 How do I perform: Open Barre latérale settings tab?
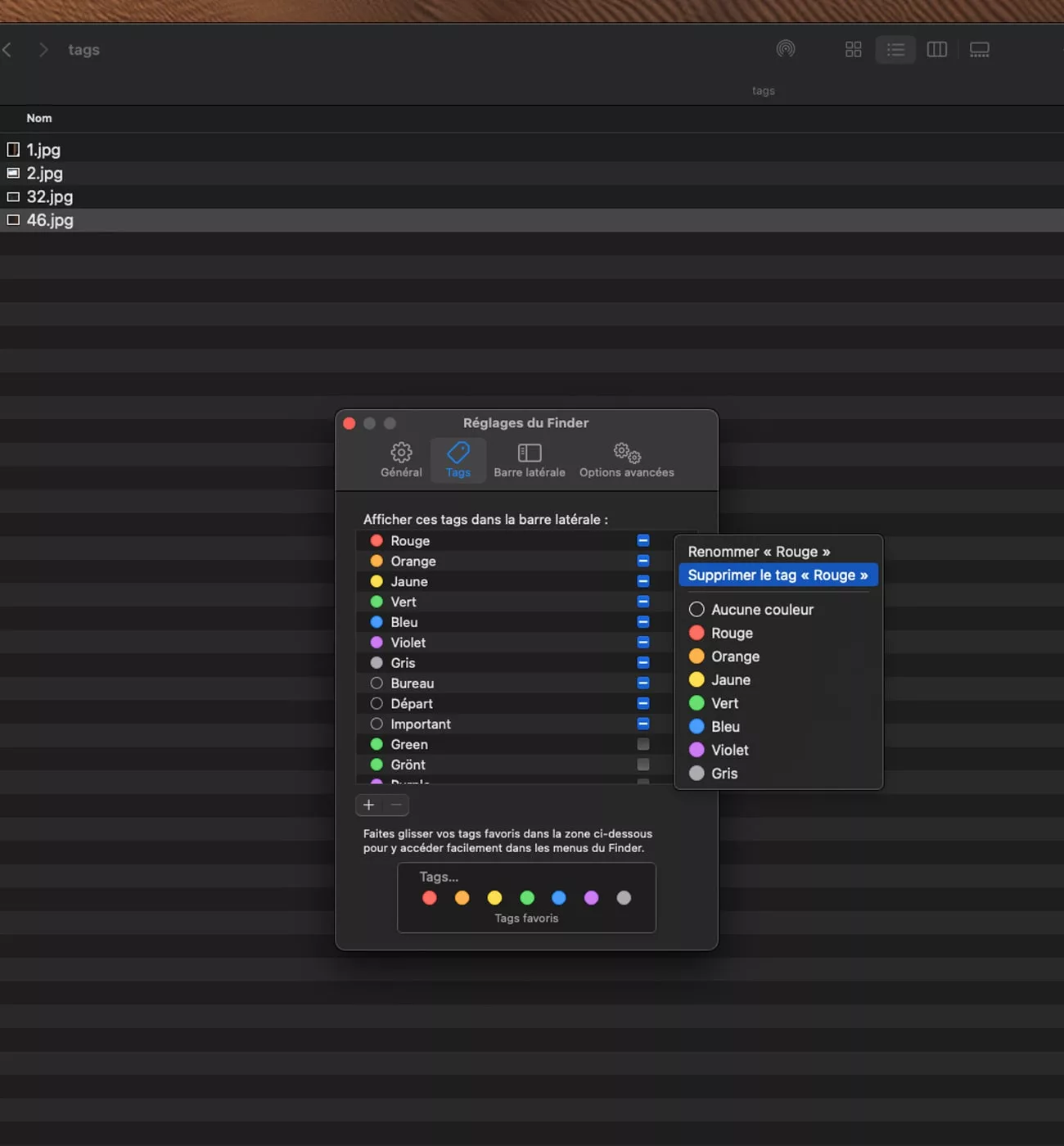530,460
